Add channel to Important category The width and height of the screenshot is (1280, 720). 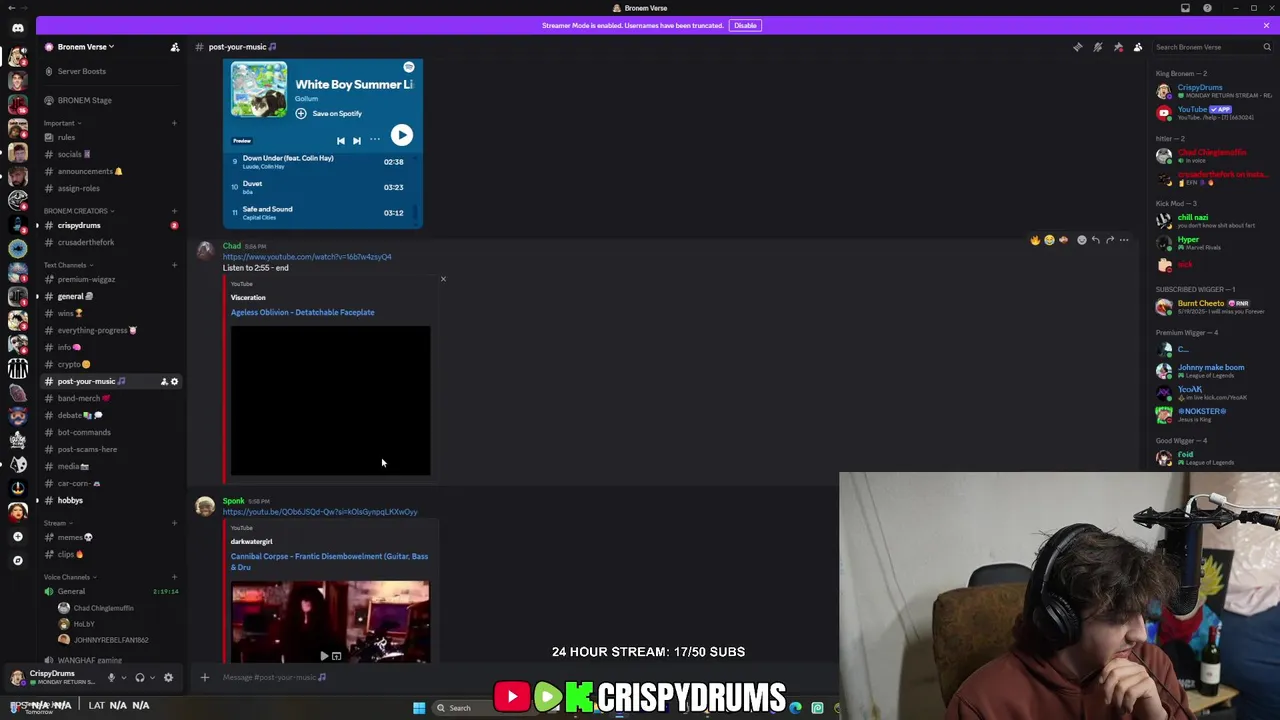[x=174, y=123]
